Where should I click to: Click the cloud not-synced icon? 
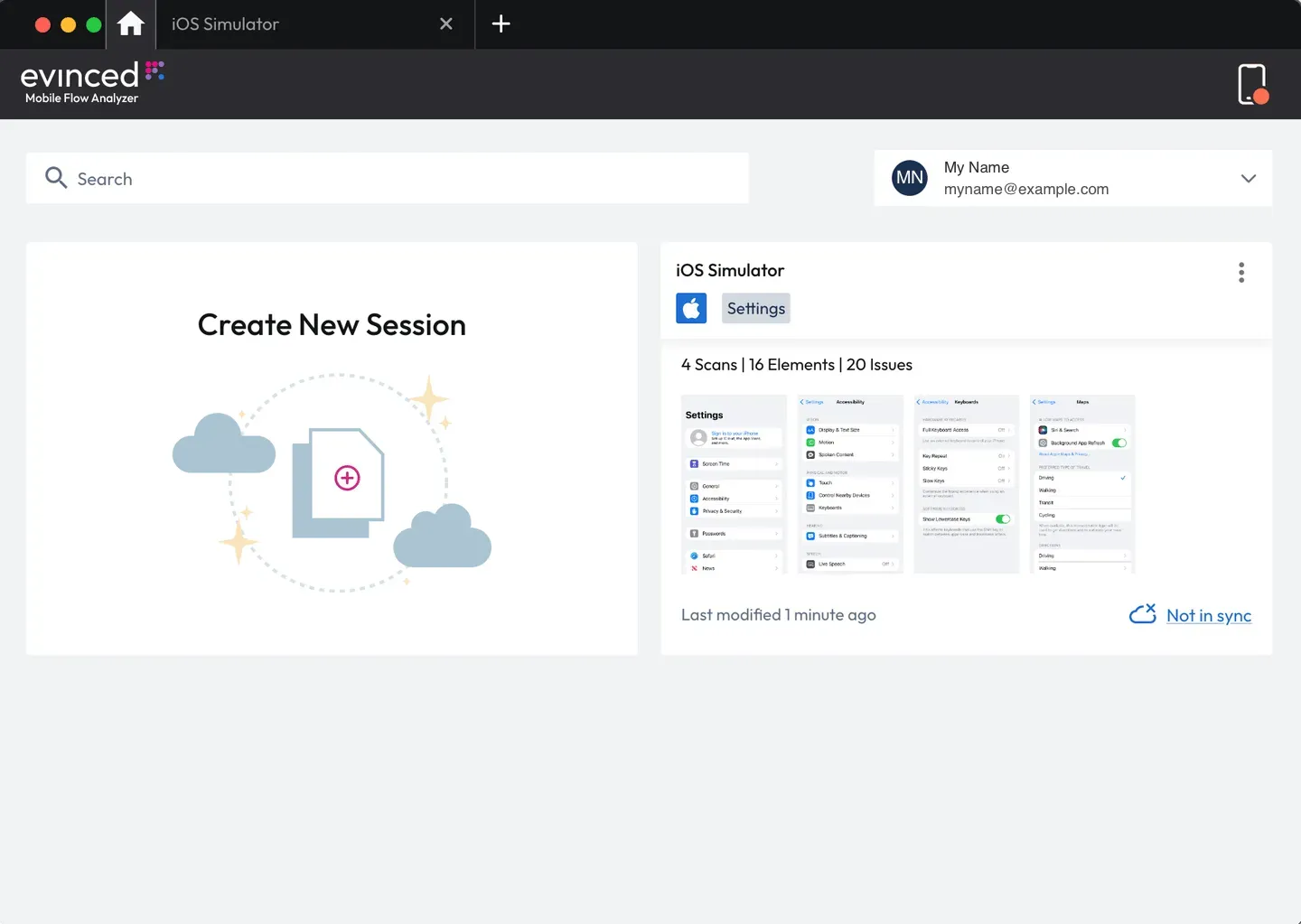point(1143,614)
